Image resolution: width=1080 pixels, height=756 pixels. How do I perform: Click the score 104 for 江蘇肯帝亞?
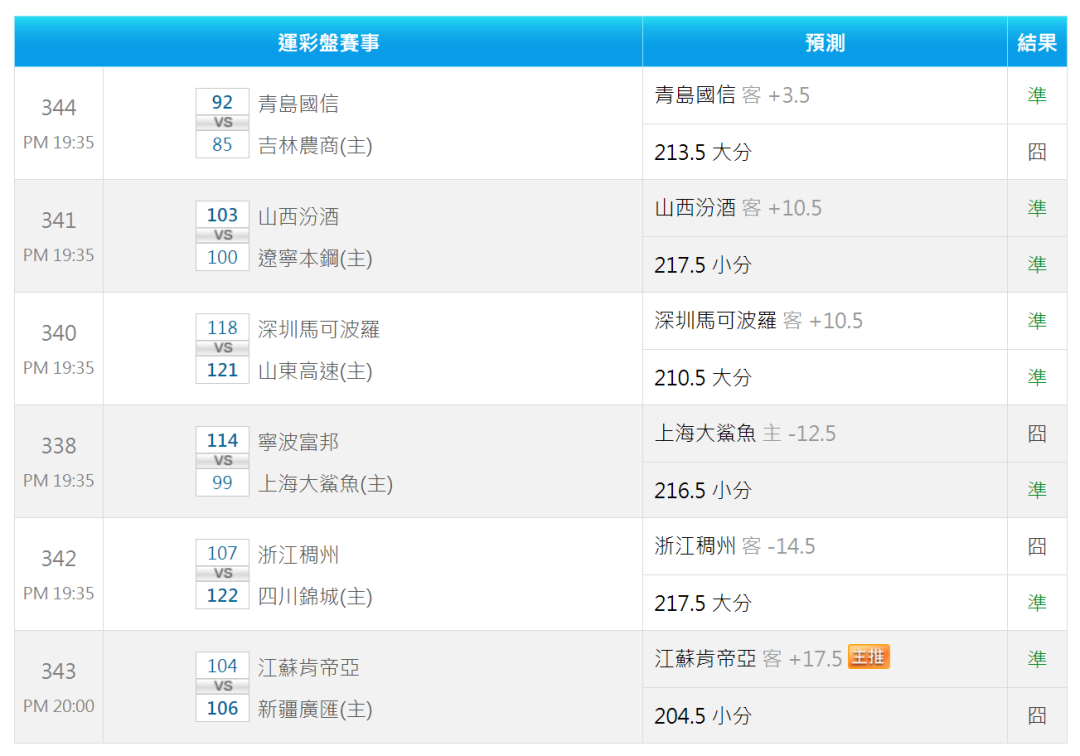click(222, 666)
